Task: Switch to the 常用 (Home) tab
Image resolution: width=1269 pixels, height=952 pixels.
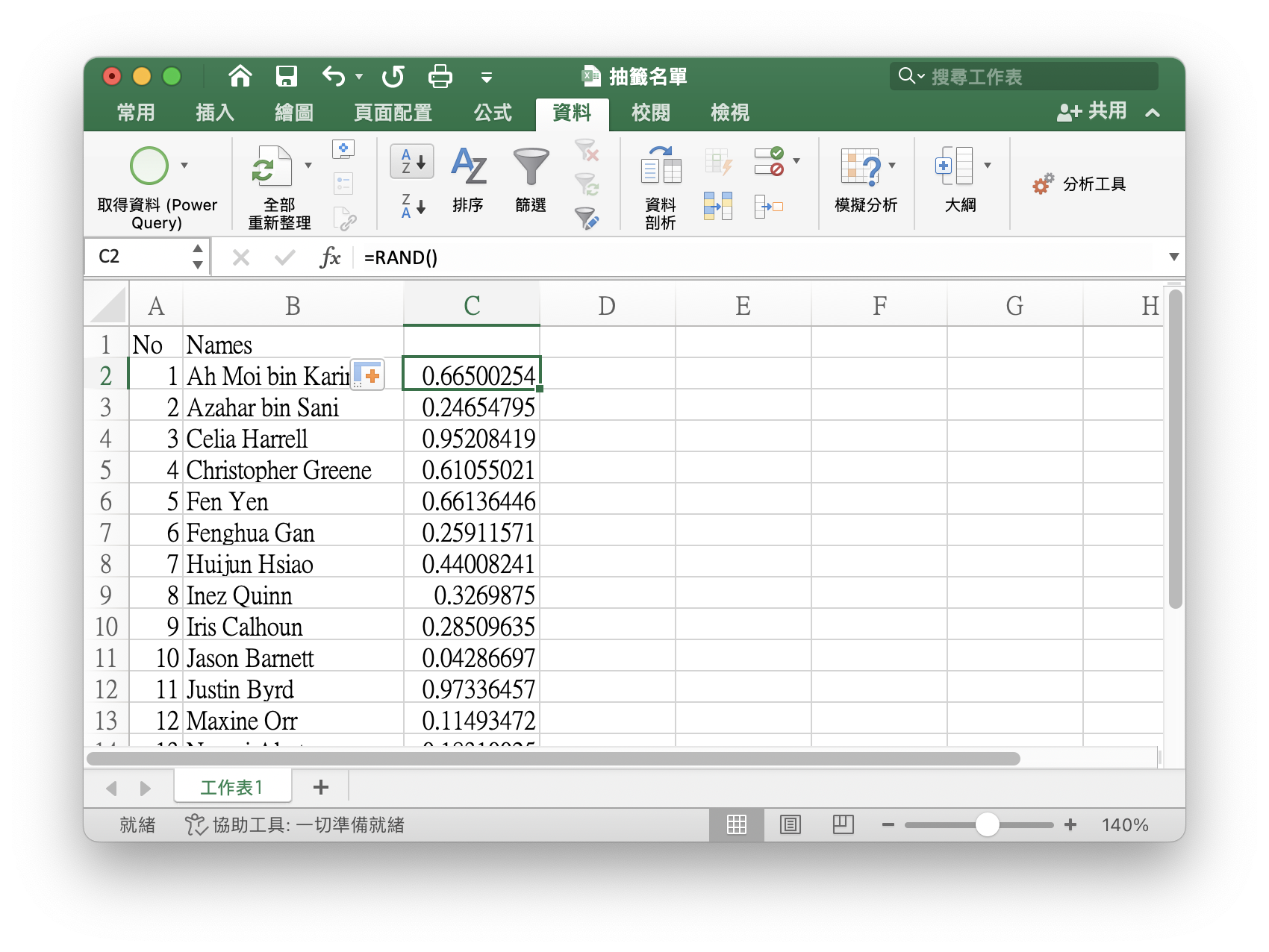Action: (136, 113)
